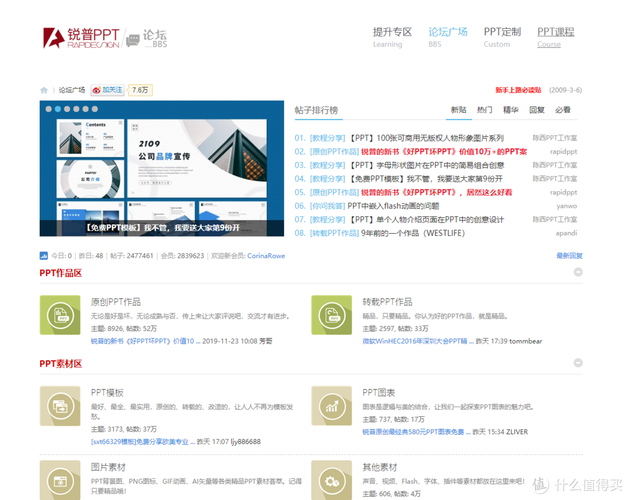The image size is (629, 500).
Task: Click the 7.6万 follower count badge
Action: tap(140, 90)
